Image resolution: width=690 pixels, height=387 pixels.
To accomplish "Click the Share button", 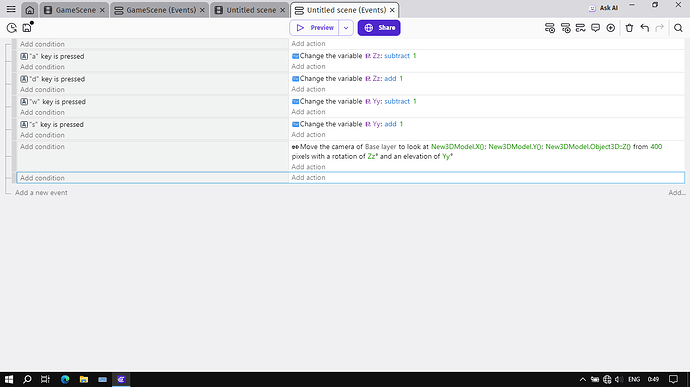I will tap(379, 28).
